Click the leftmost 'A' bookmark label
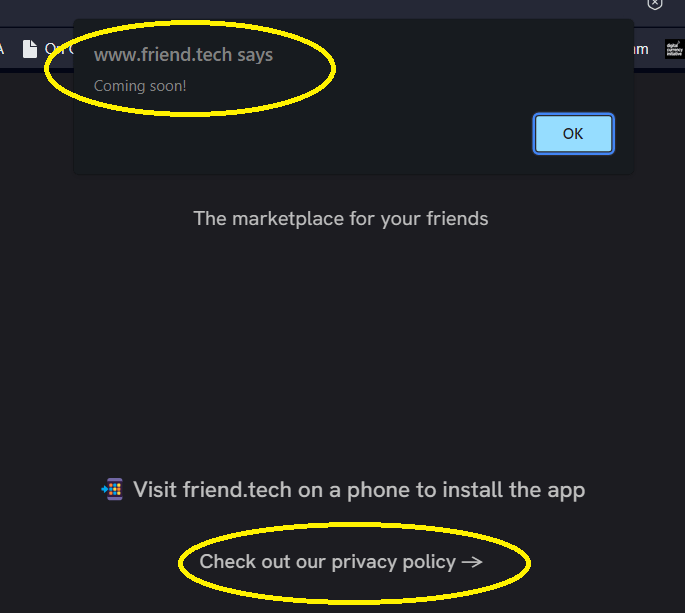The height and width of the screenshot is (613, 685). 3,48
